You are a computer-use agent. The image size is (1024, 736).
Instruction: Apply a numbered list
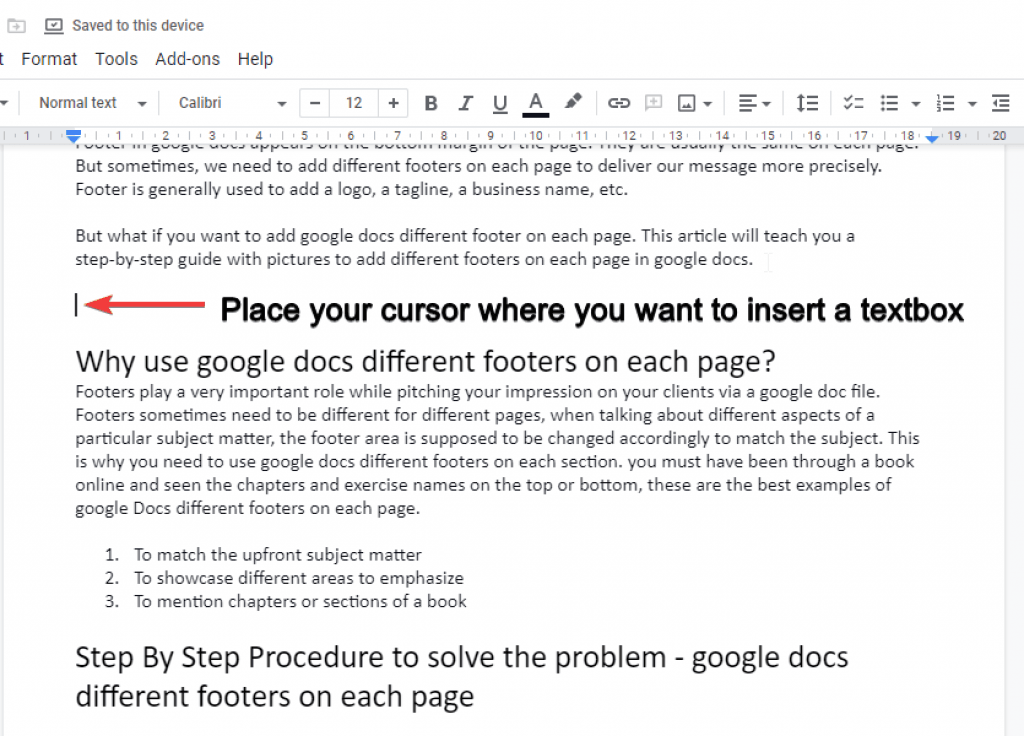click(945, 103)
